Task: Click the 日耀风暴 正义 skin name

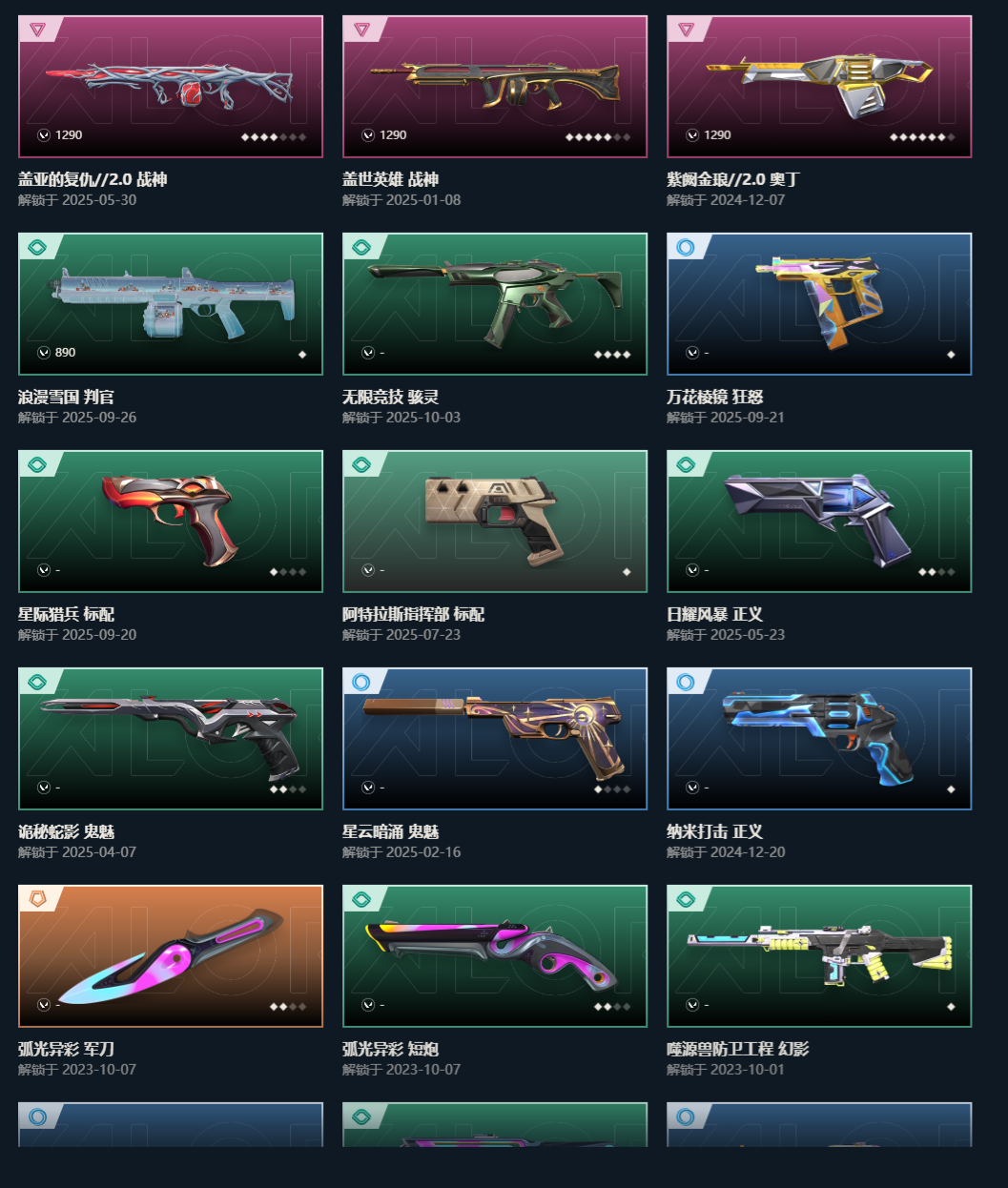Action: 714,614
